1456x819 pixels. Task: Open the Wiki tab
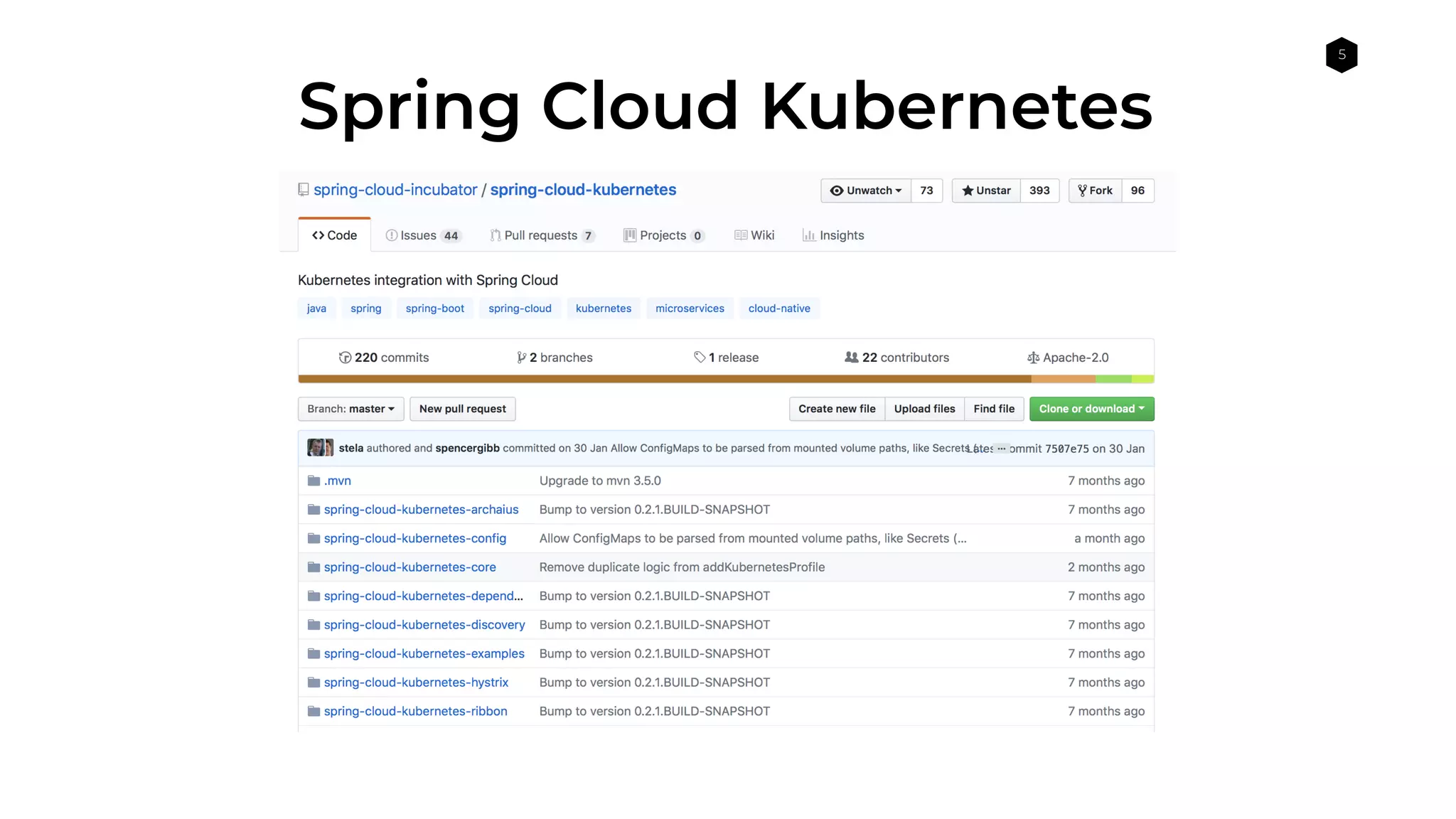coord(754,235)
